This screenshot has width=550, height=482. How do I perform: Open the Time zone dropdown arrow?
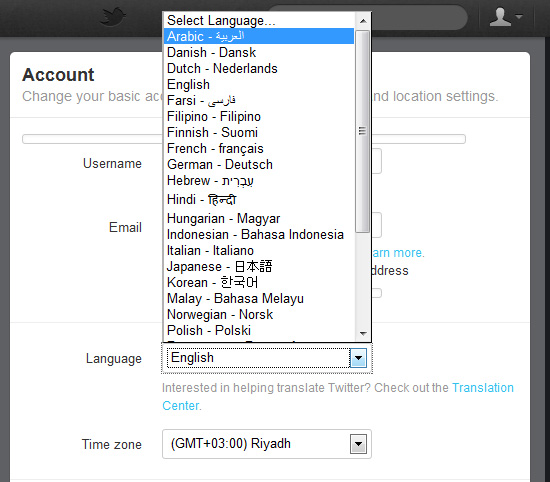click(x=358, y=444)
